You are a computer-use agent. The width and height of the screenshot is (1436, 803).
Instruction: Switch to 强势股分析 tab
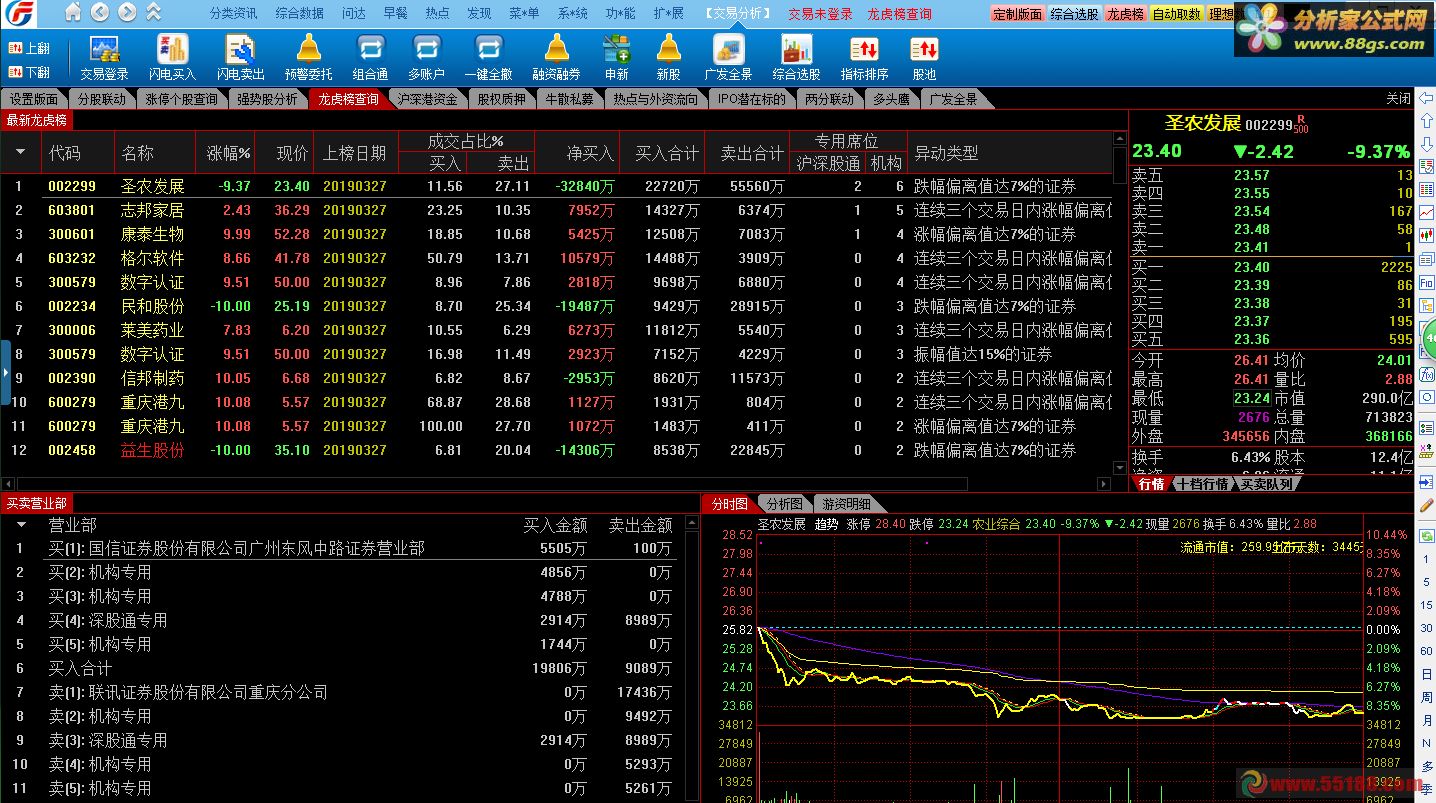tap(267, 99)
